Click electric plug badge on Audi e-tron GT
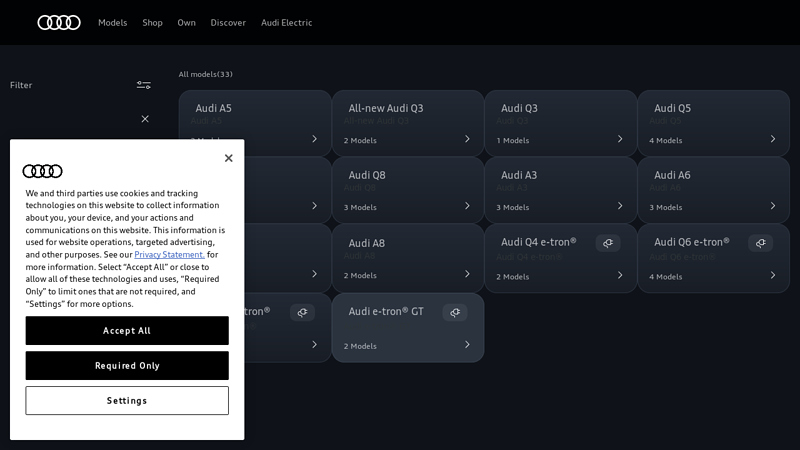 pyautogui.click(x=455, y=312)
